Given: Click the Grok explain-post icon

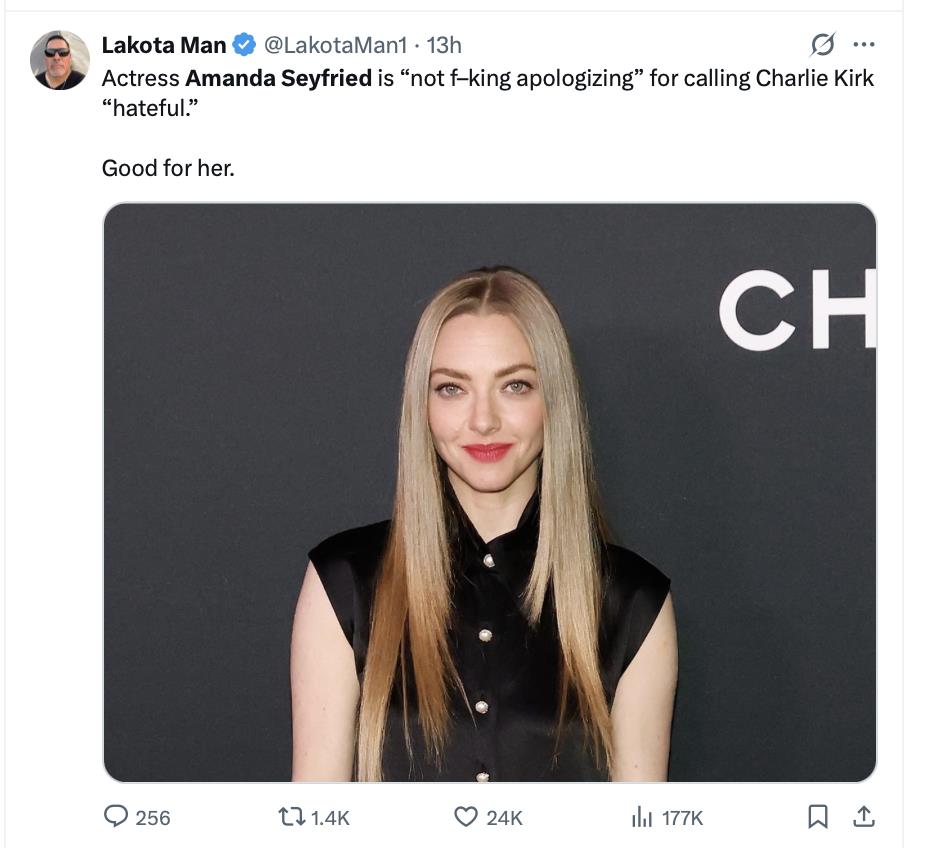Looking at the screenshot, I should coord(822,45).
